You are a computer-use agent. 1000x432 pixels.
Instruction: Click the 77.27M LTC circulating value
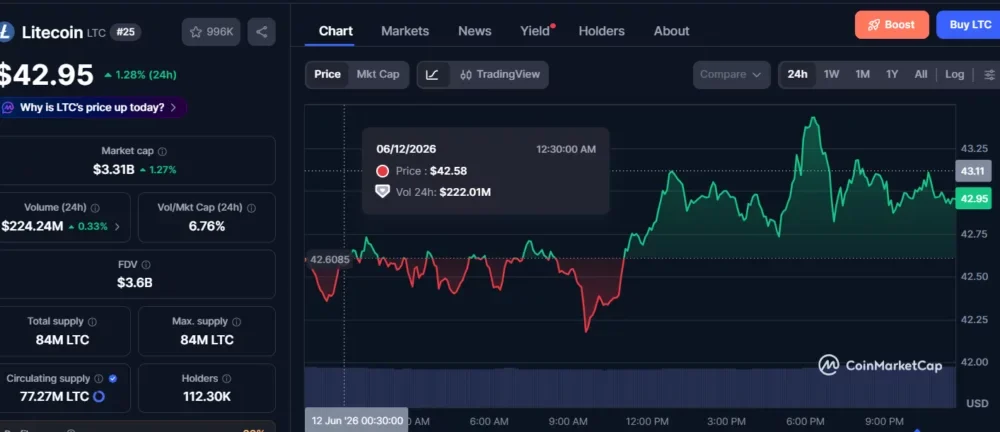(x=54, y=396)
